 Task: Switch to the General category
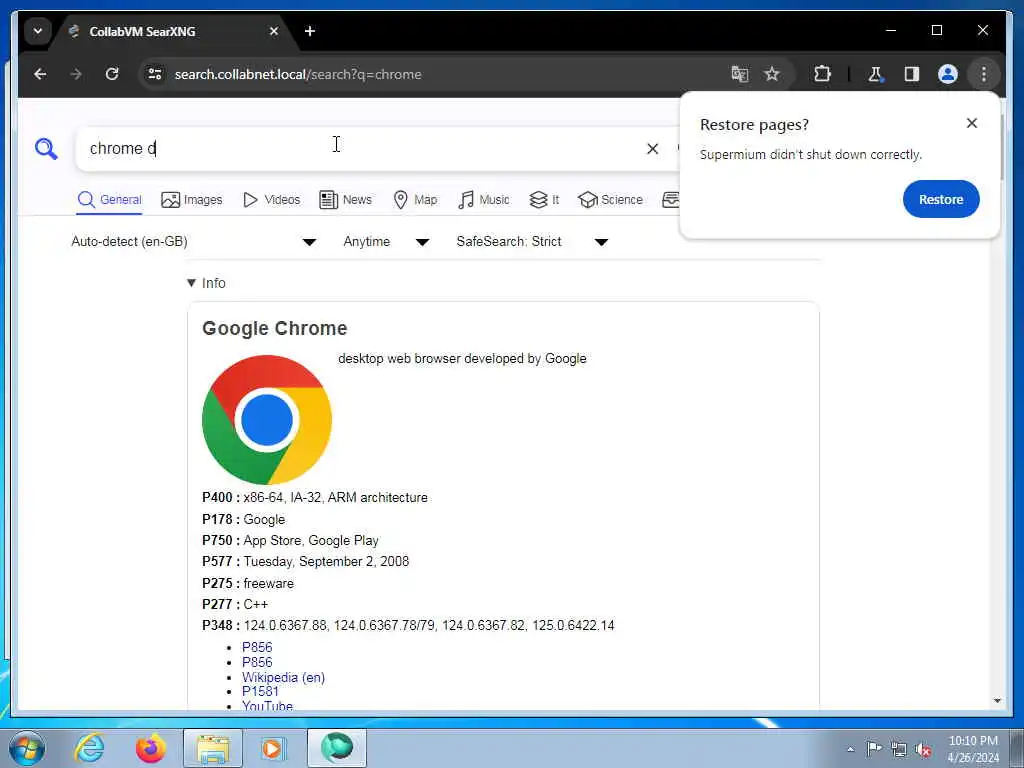coord(110,200)
